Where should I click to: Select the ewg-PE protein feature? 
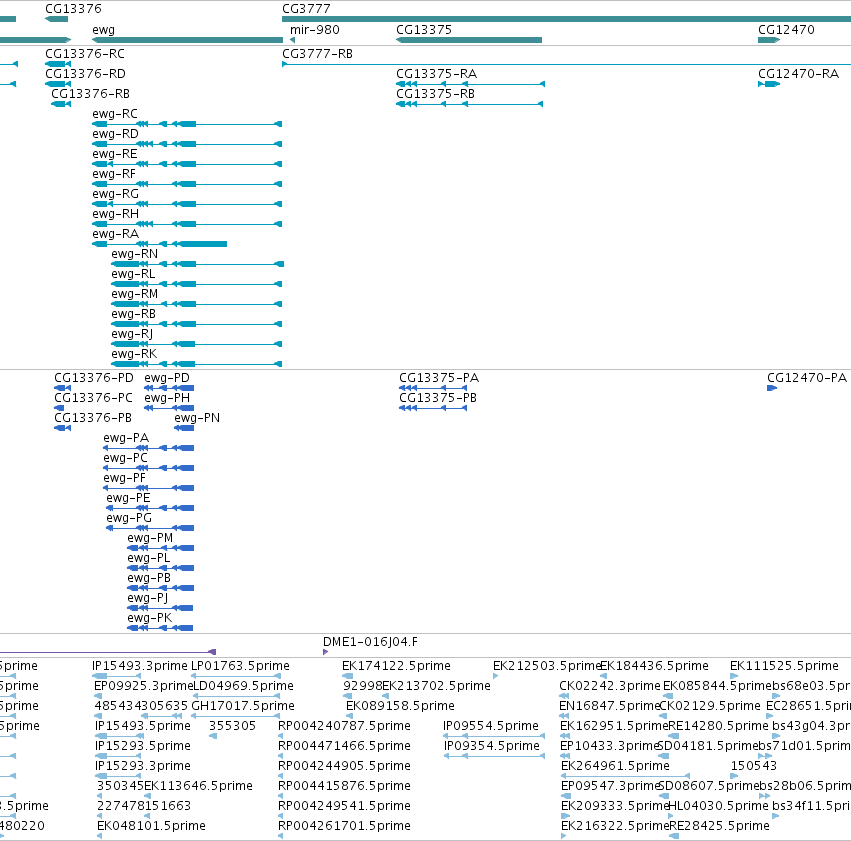[150, 508]
